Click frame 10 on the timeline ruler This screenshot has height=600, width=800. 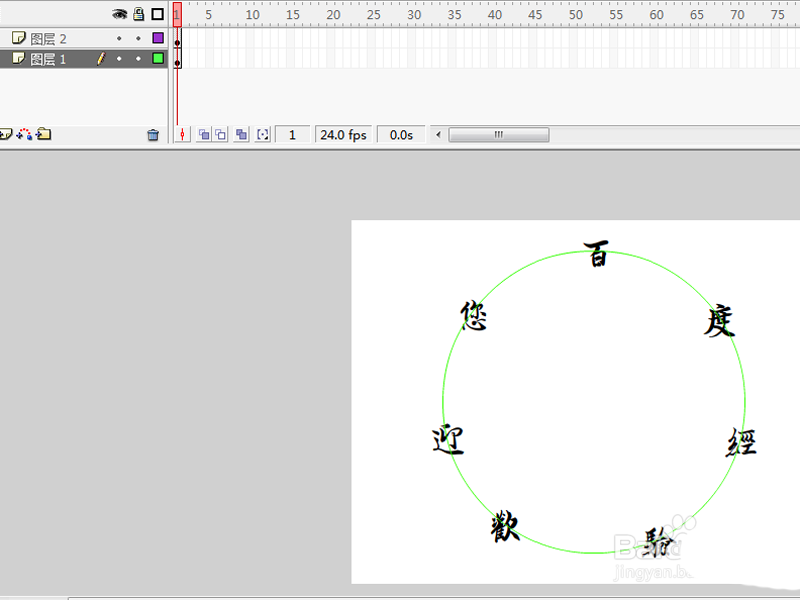click(x=253, y=14)
